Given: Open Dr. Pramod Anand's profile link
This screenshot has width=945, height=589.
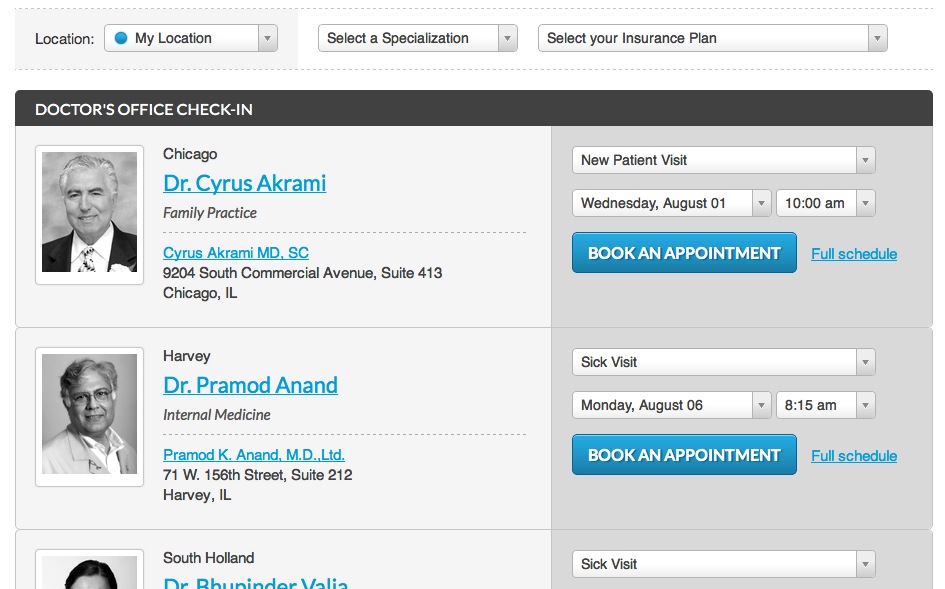Looking at the screenshot, I should pyautogui.click(x=250, y=385).
